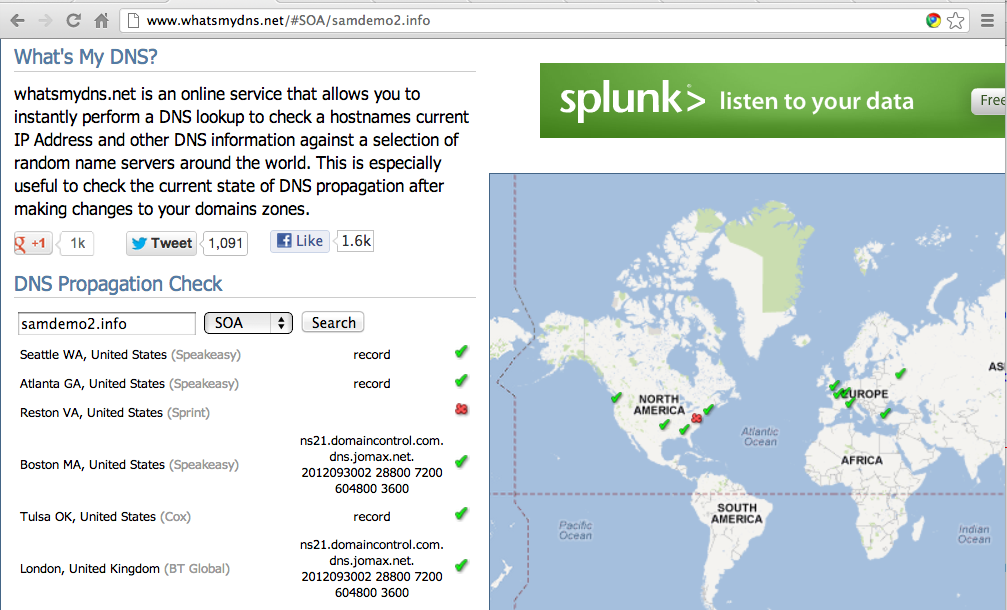Click Atlanta GA, United States row text
This screenshot has height=610, width=1007.
tap(129, 383)
